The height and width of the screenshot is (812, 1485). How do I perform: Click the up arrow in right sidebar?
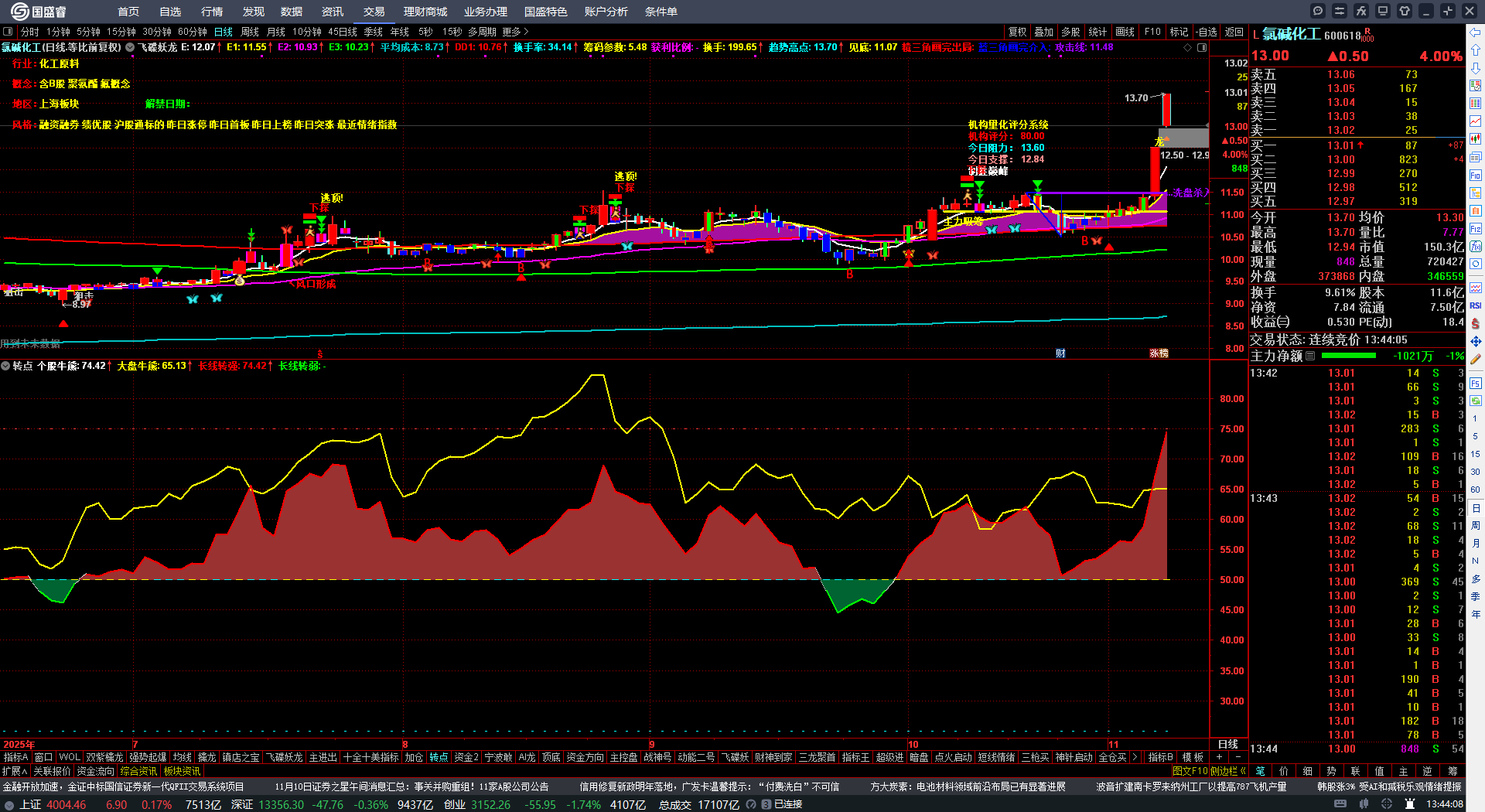coord(1476,50)
